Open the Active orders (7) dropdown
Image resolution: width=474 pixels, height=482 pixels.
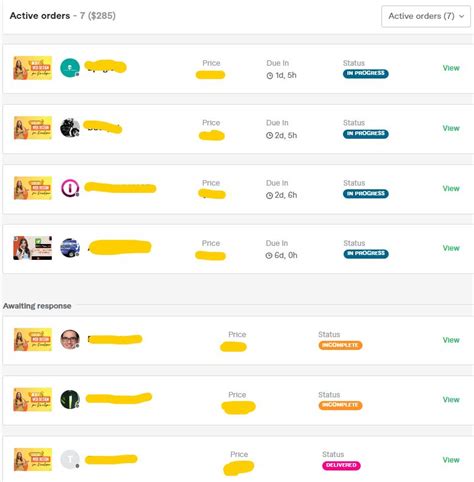pyautogui.click(x=426, y=16)
